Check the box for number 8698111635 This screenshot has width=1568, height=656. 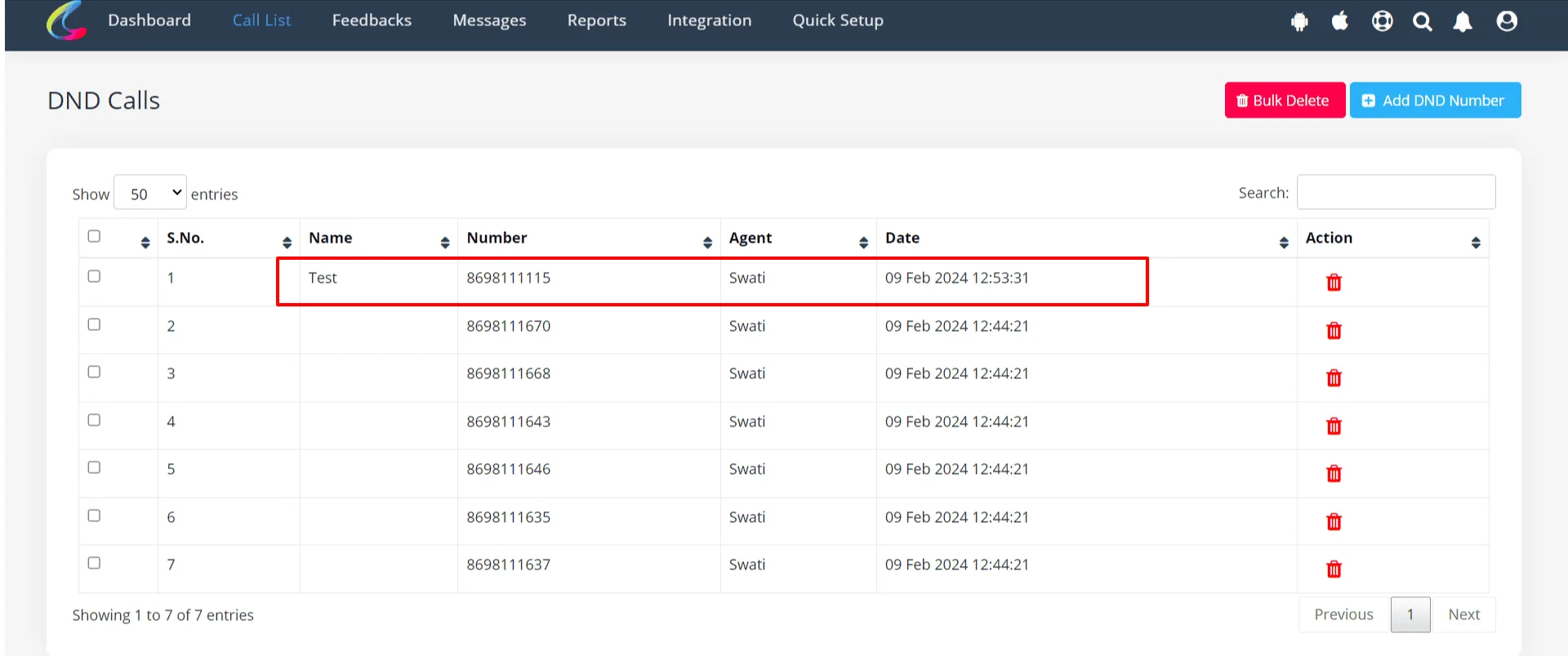pos(94,515)
